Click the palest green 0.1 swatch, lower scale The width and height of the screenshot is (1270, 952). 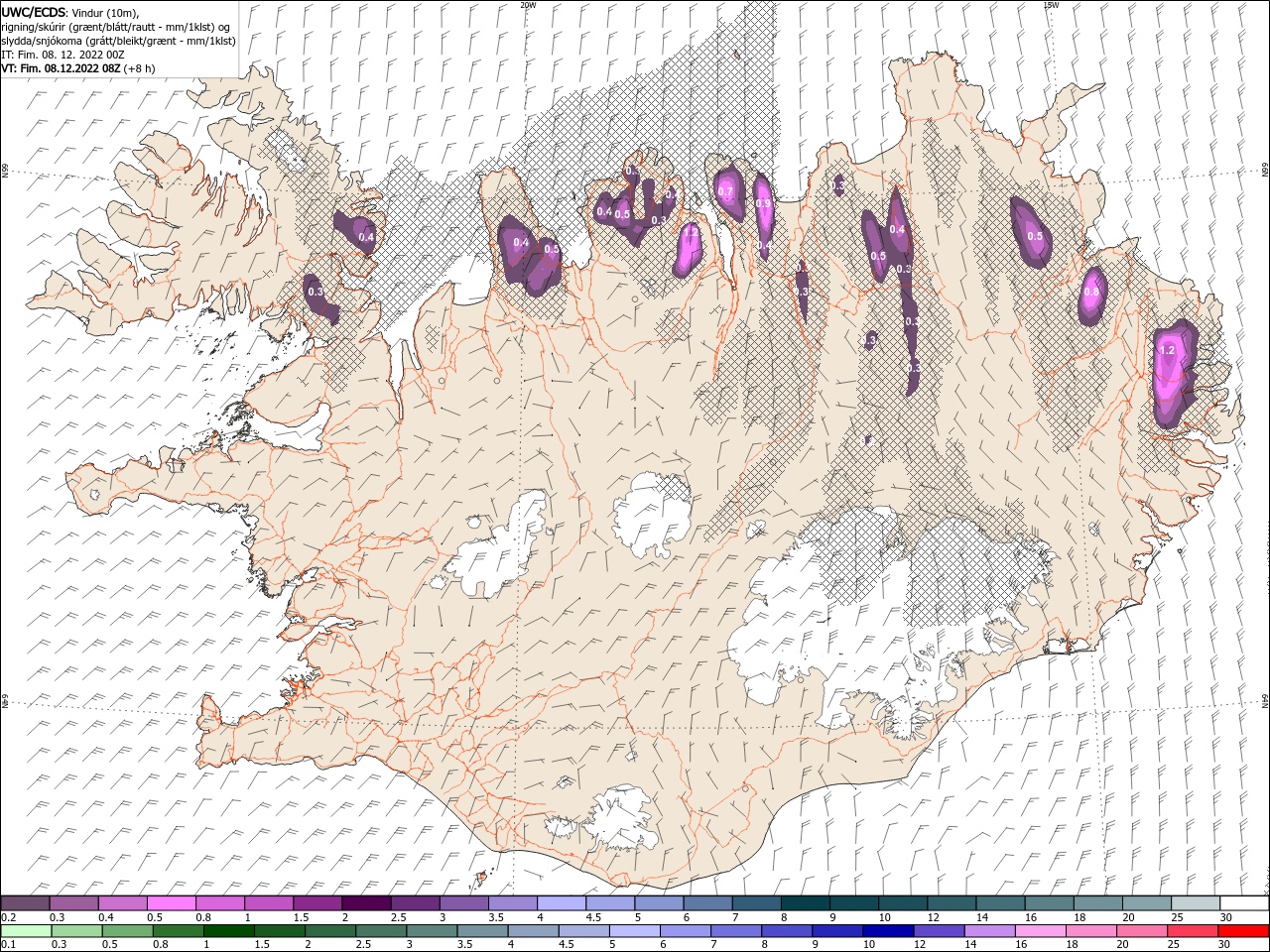pos(27,931)
